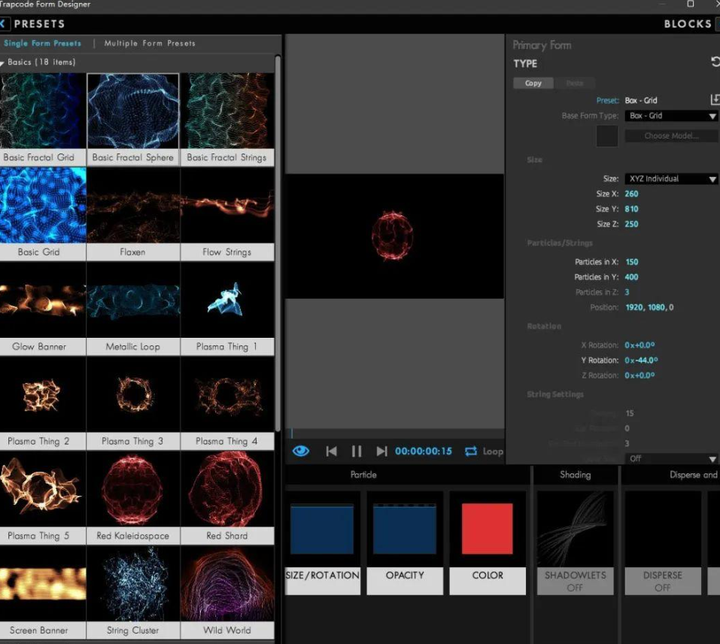Click the save preset icon next to Box - Grid
720x644 pixels.
coord(714,100)
